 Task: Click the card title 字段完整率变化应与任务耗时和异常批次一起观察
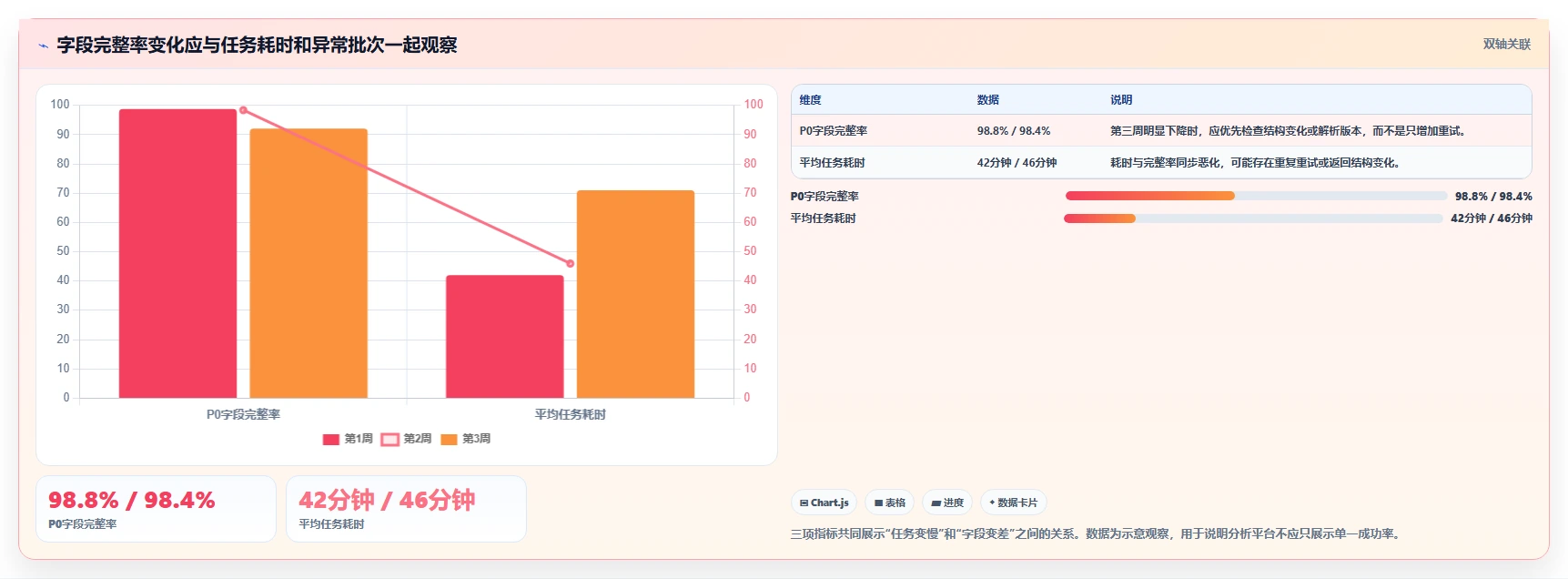[x=258, y=46]
